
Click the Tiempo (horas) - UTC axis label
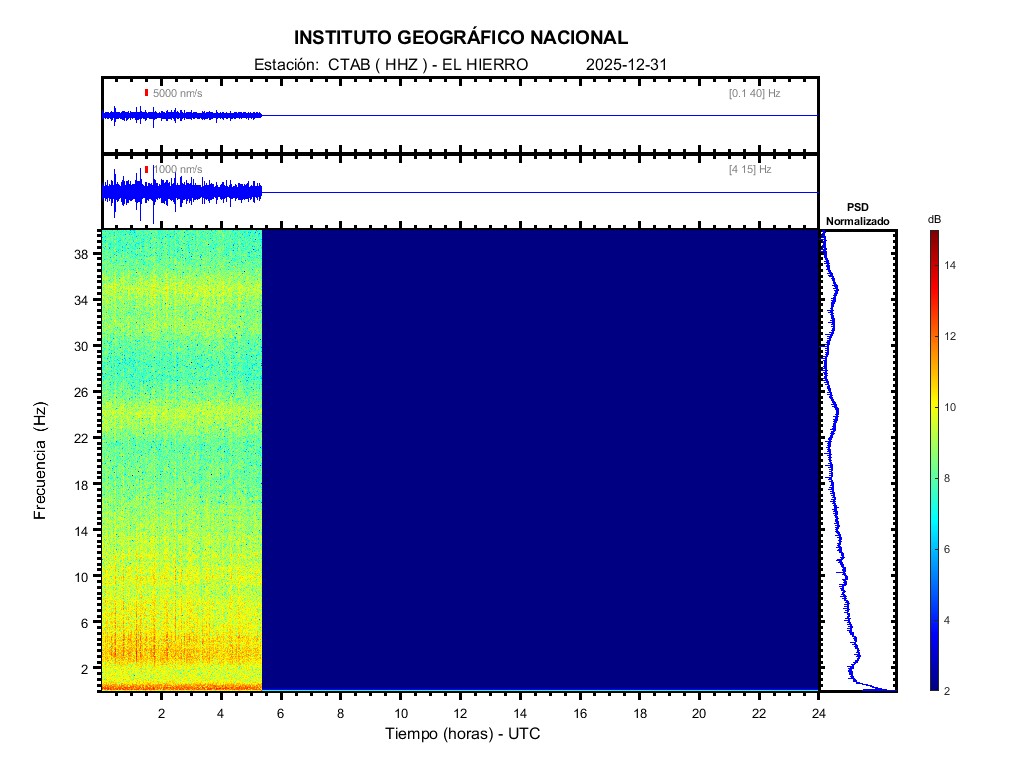[x=463, y=734]
